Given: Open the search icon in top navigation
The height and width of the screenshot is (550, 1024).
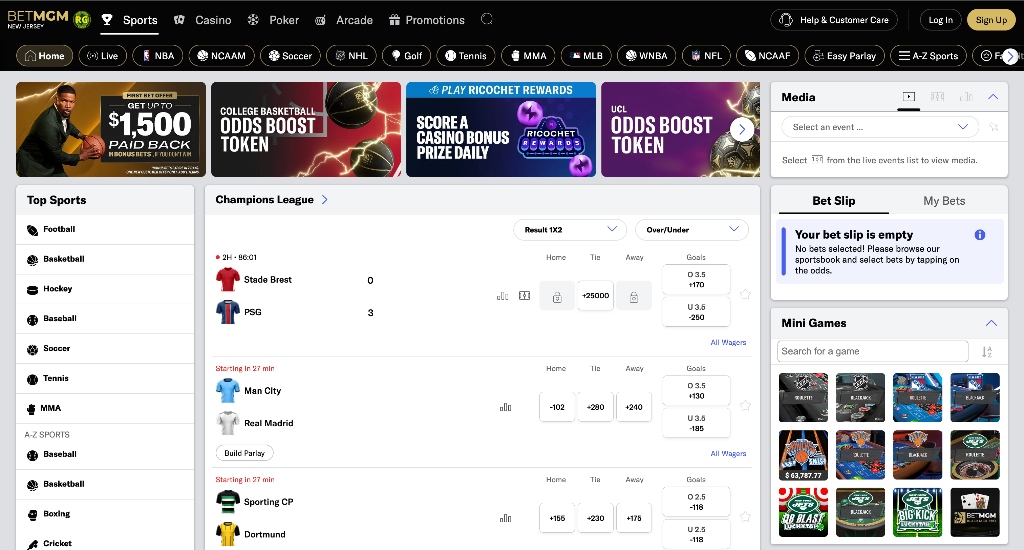Looking at the screenshot, I should 487,19.
